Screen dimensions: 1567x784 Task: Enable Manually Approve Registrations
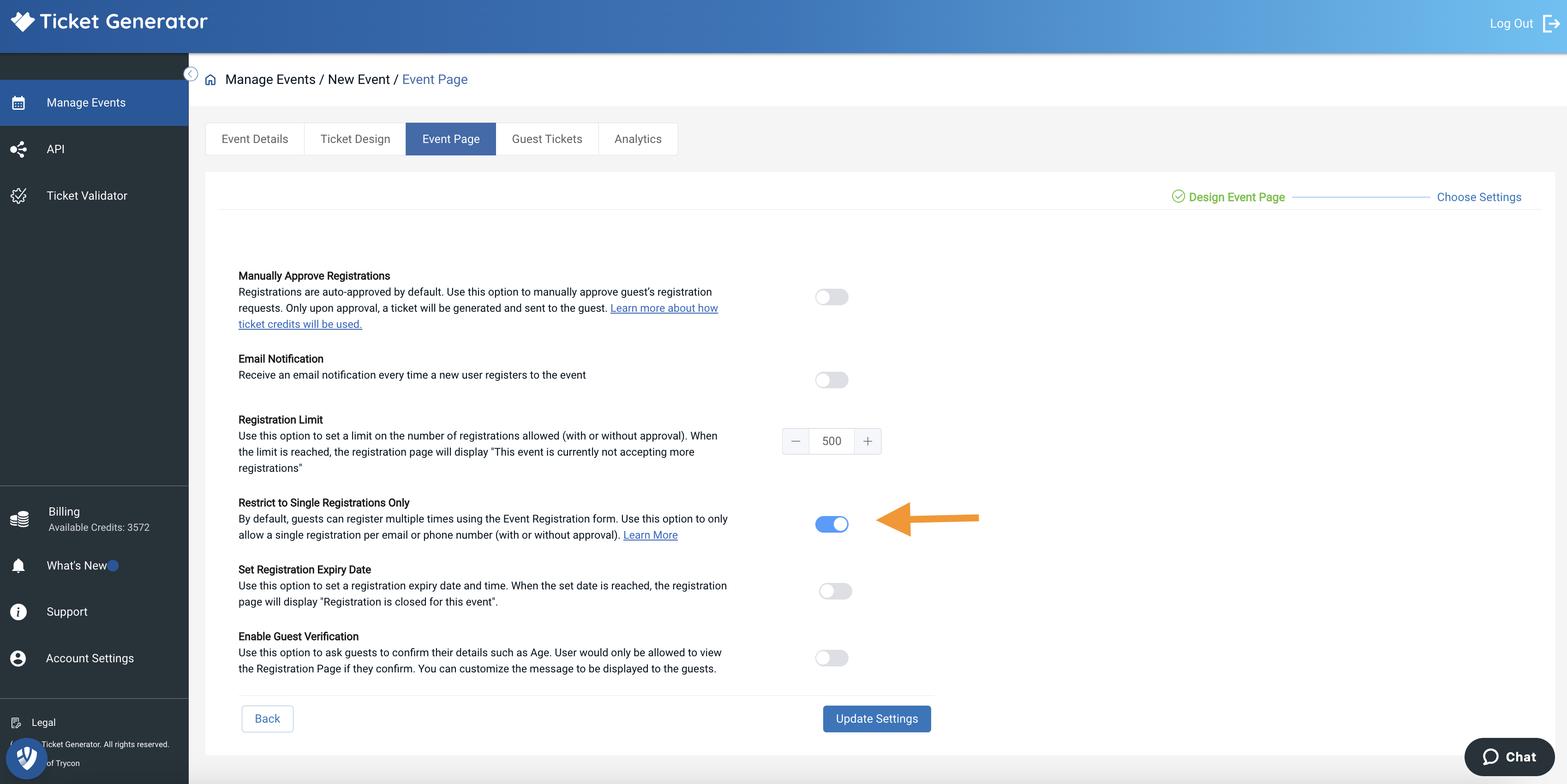point(831,297)
